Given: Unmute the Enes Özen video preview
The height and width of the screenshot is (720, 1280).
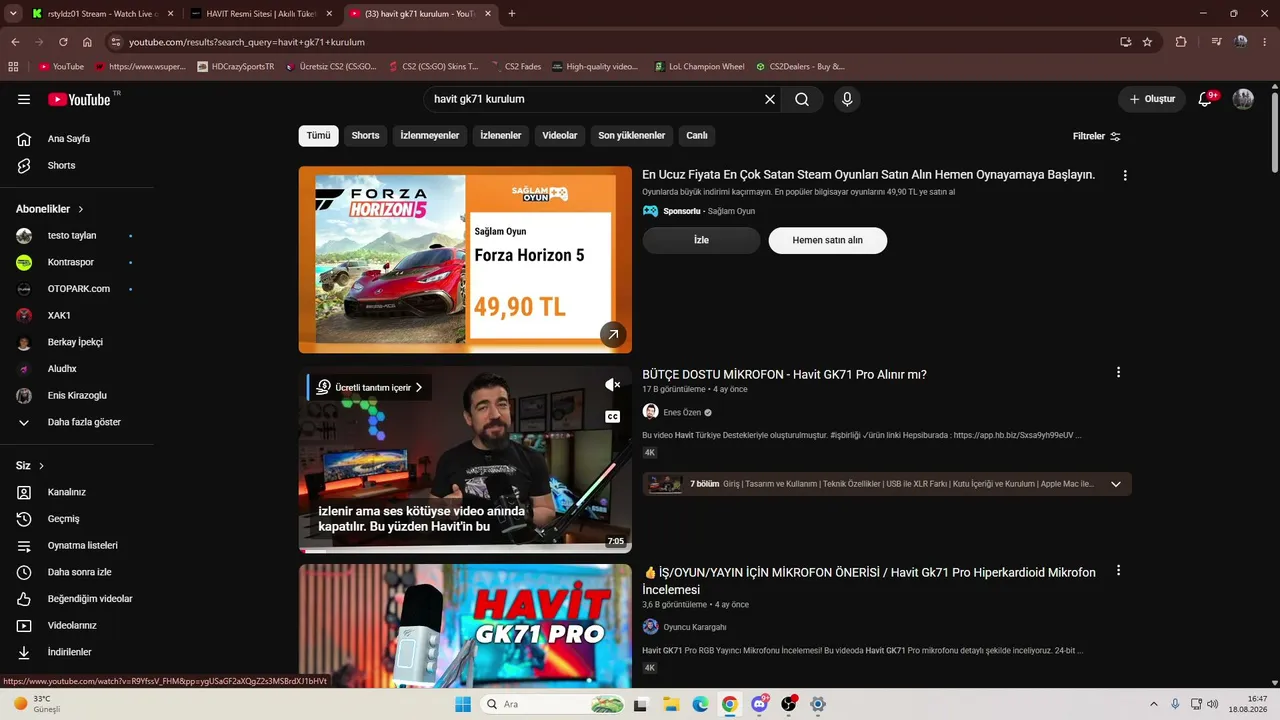Looking at the screenshot, I should click(613, 385).
